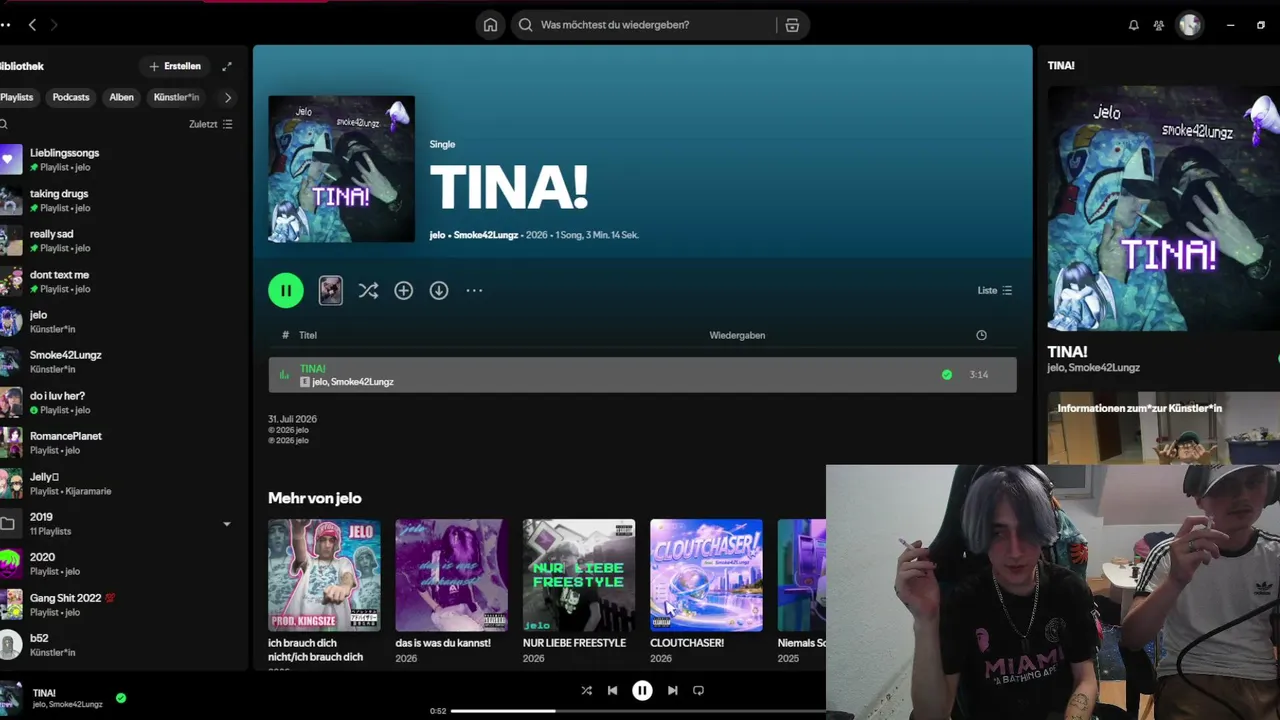The width and height of the screenshot is (1280, 720).
Task: Download the TINA! single
Action: pyautogui.click(x=439, y=290)
